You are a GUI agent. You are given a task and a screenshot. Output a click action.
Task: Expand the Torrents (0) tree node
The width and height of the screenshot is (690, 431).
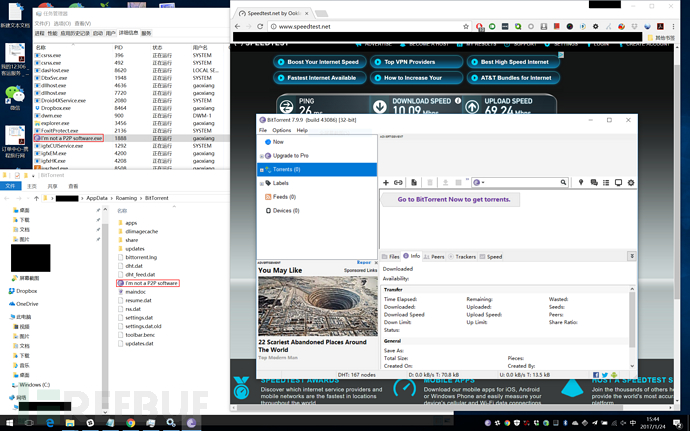261,169
